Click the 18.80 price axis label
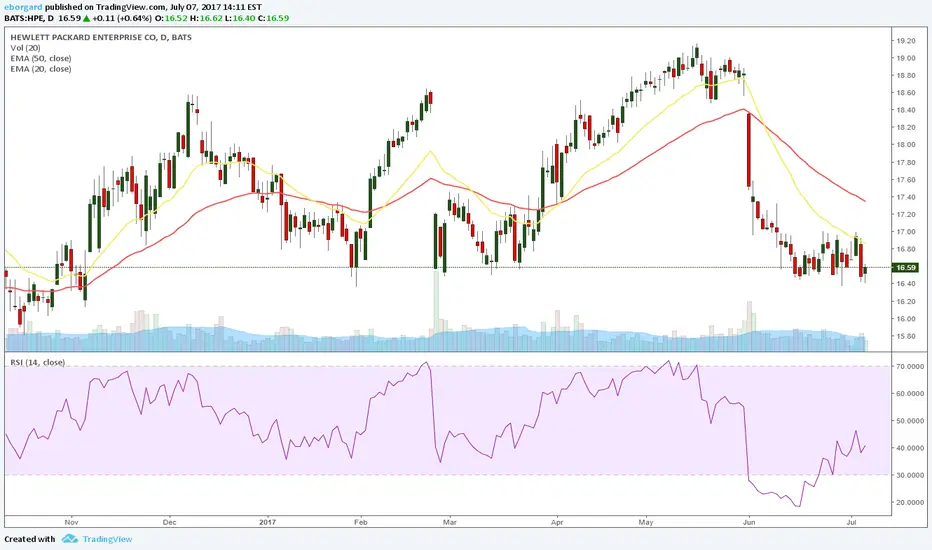 pos(906,76)
